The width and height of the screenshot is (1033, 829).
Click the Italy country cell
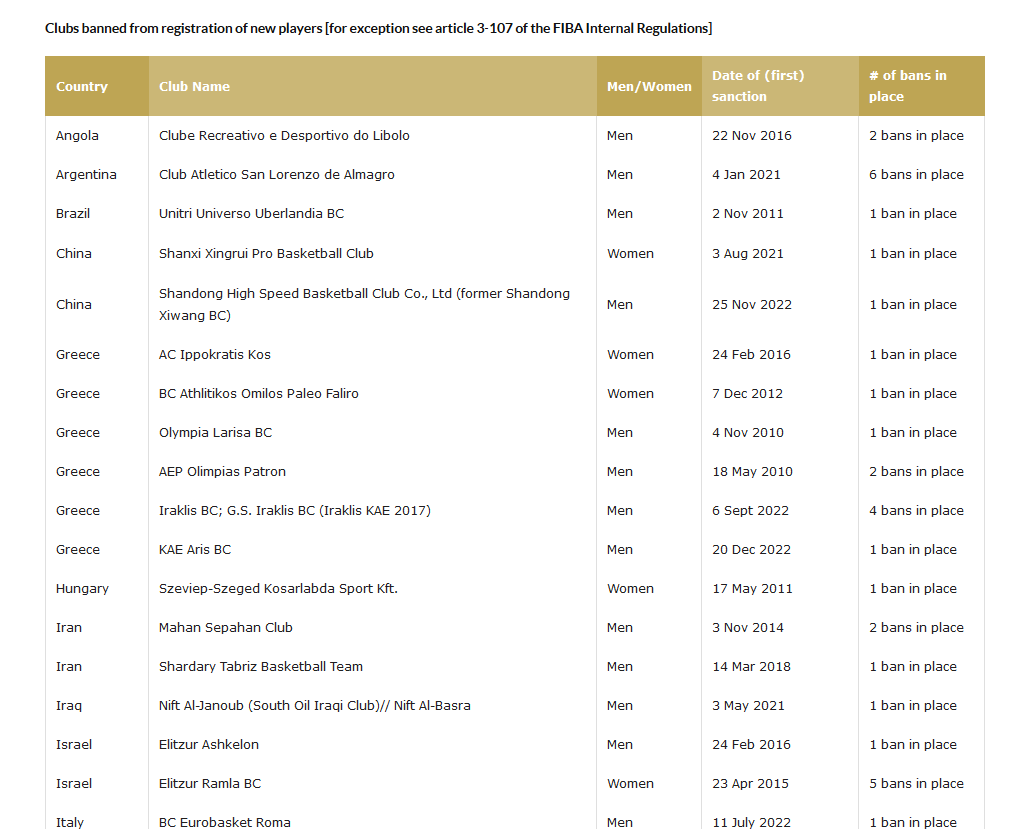pyautogui.click(x=69, y=822)
